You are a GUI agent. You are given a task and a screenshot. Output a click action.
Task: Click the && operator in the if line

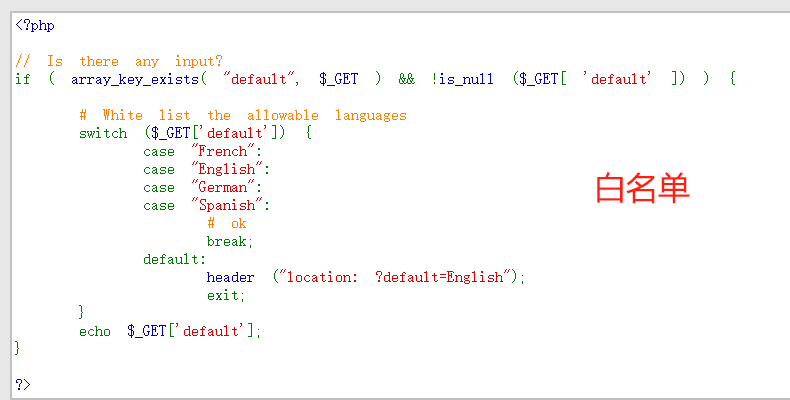[407, 79]
